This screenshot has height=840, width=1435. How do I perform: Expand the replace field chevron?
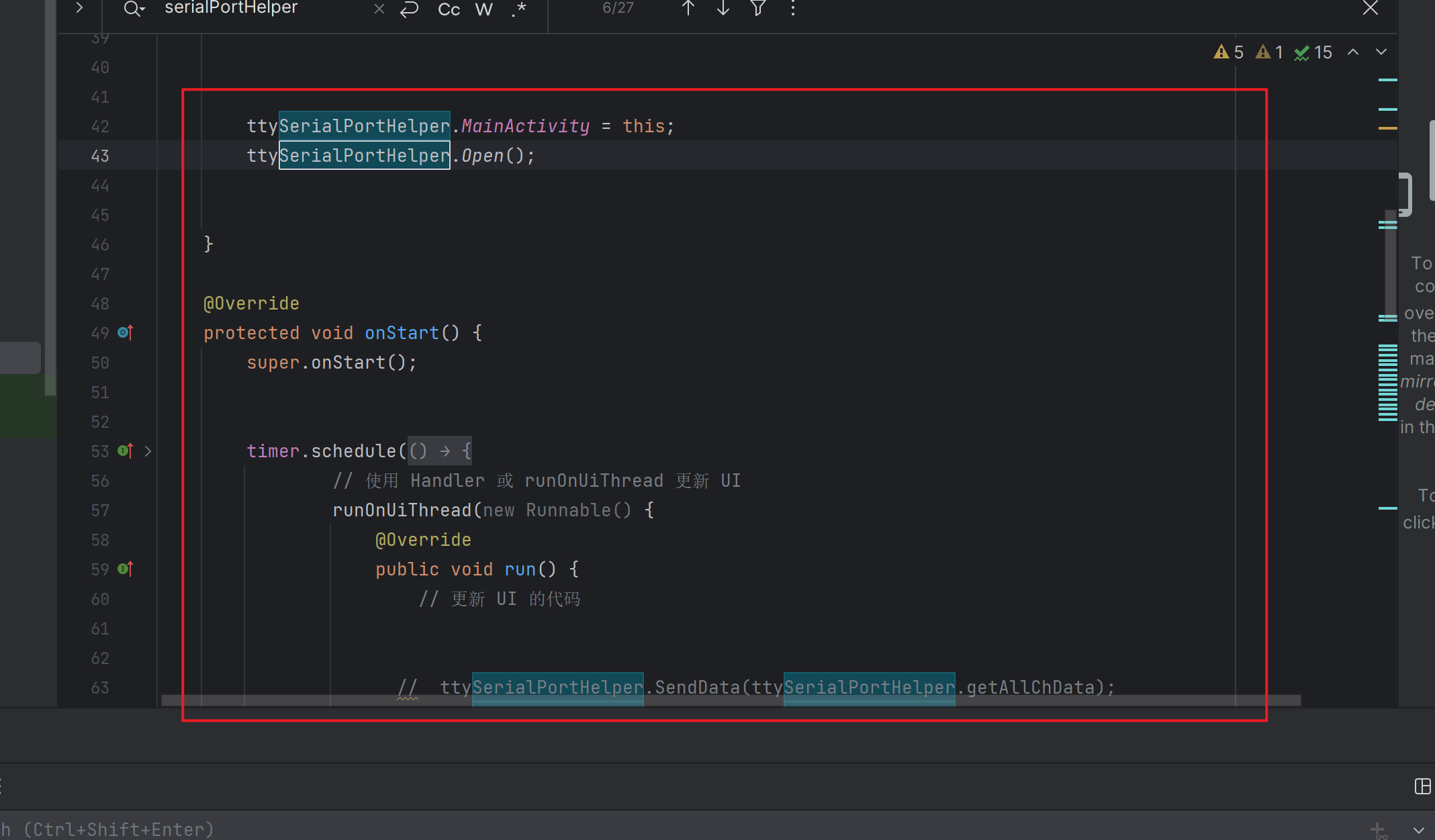coord(79,8)
